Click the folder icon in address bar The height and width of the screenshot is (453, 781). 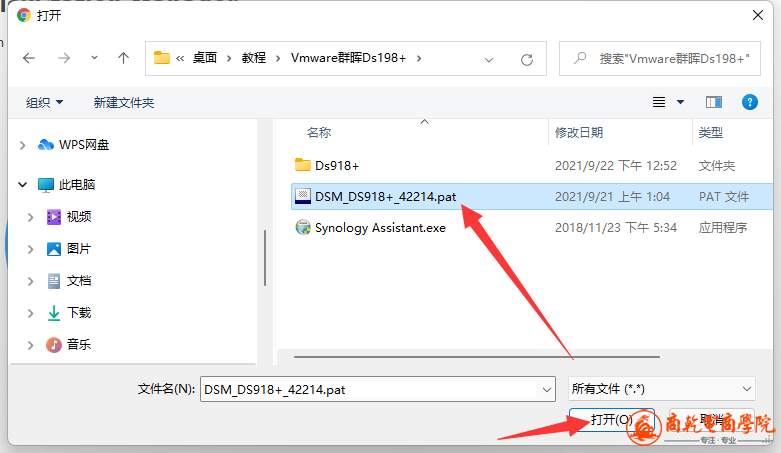[161, 58]
